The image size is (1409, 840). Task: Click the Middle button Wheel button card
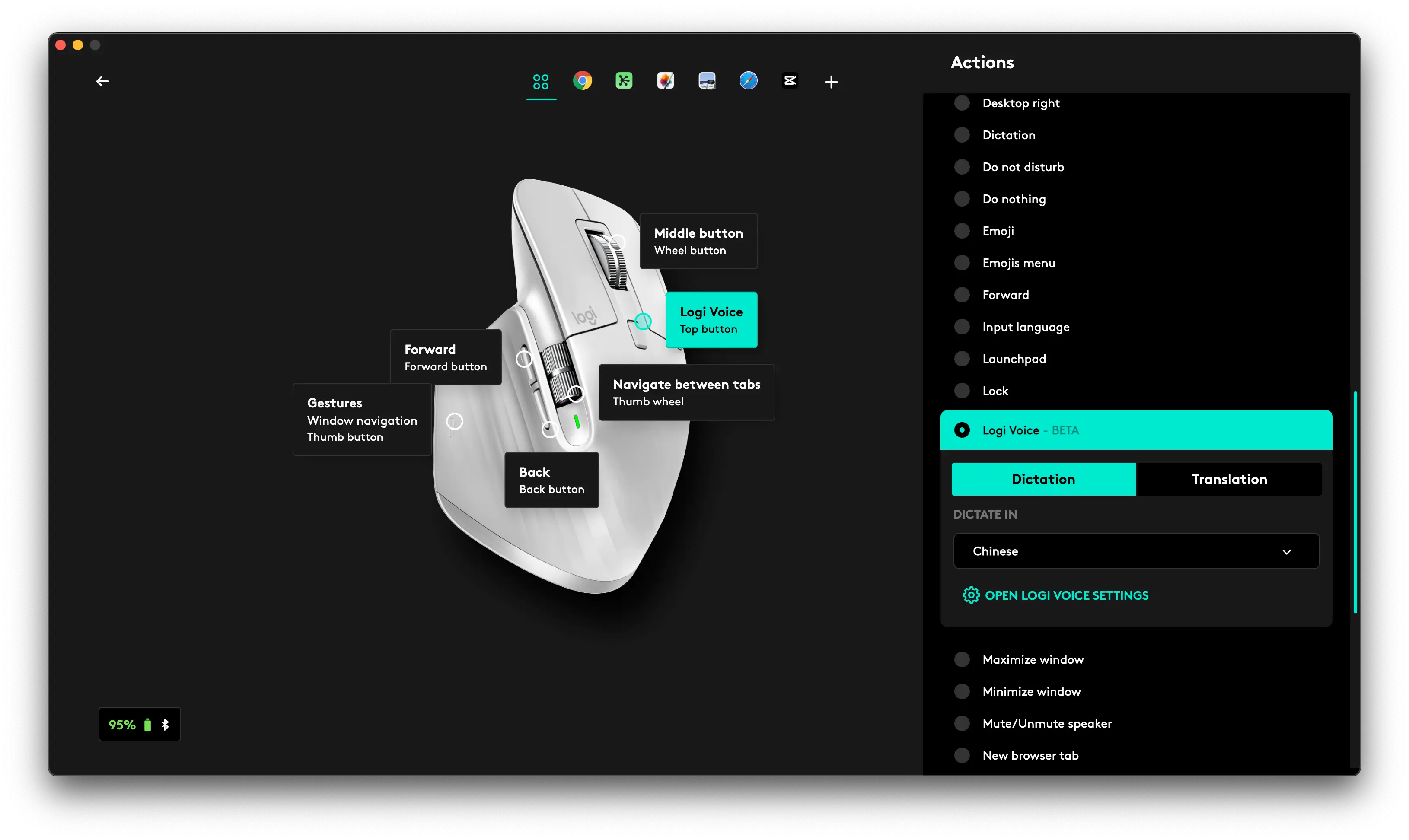click(698, 241)
